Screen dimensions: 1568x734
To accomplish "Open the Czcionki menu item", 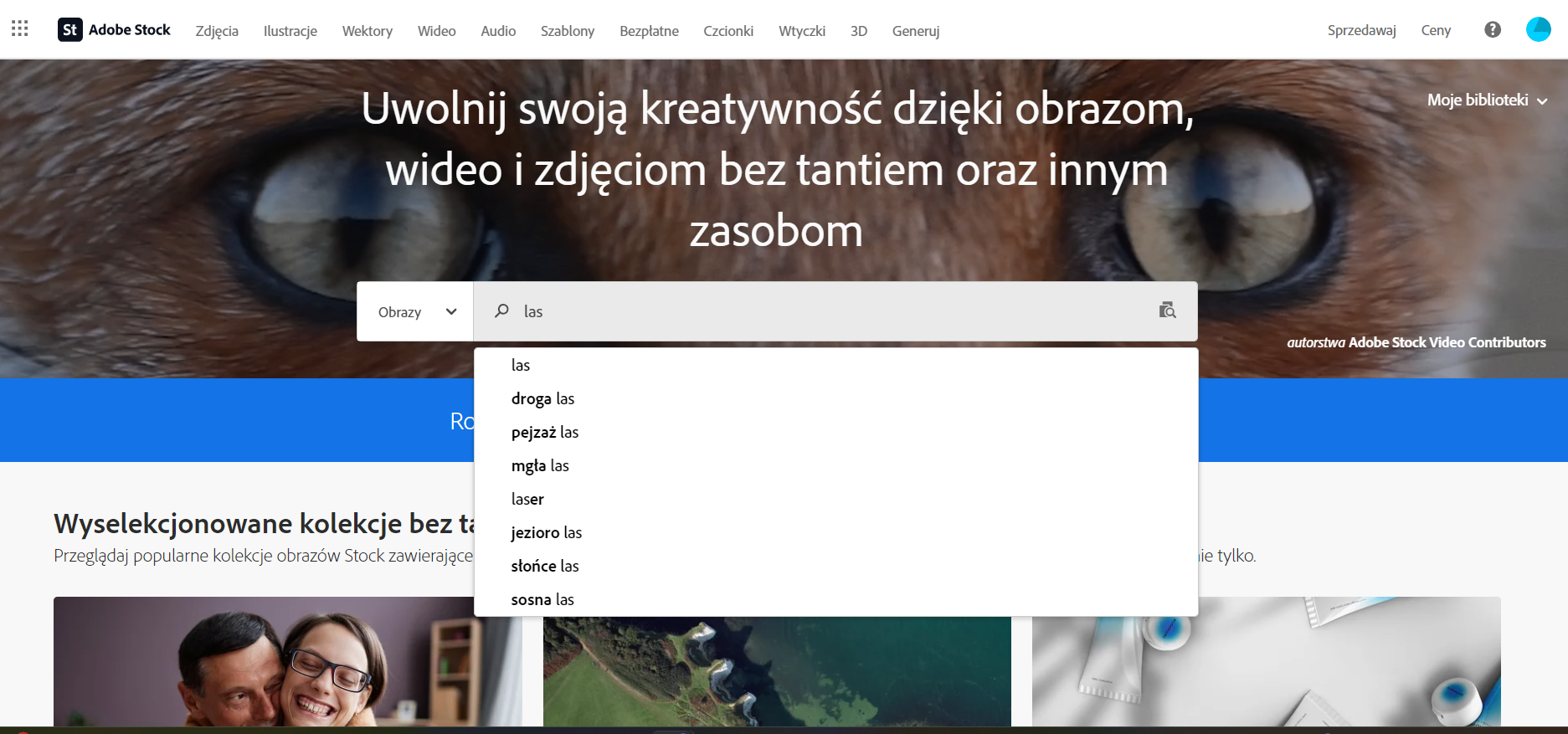I will tap(728, 31).
